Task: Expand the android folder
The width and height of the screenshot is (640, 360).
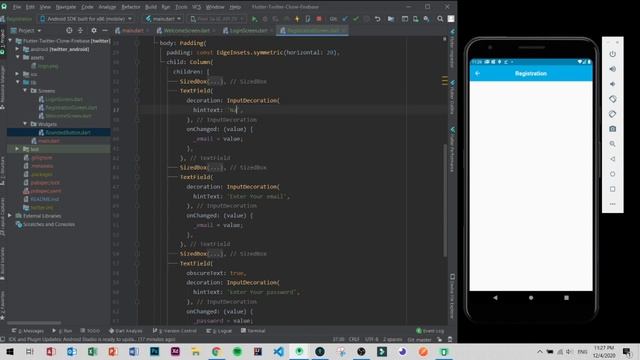Action: 17,49
